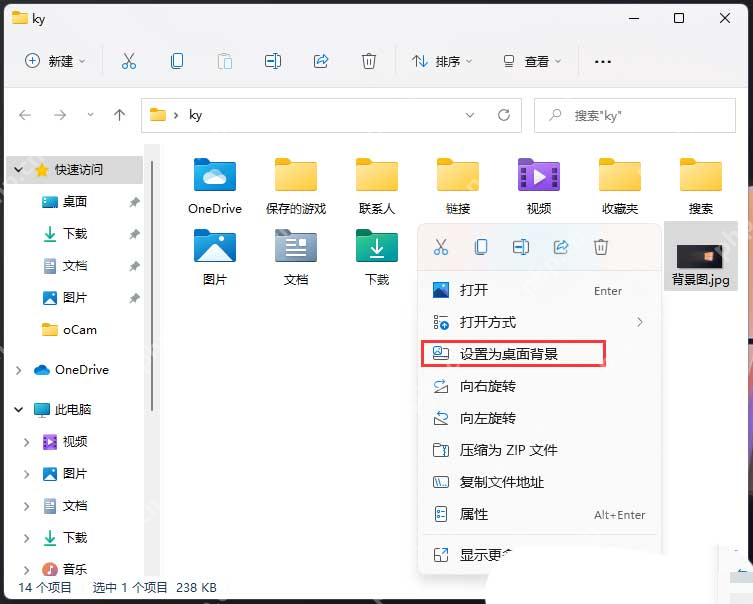The width and height of the screenshot is (753, 604).
Task: Choose 打开 in the context menu
Action: (540, 290)
